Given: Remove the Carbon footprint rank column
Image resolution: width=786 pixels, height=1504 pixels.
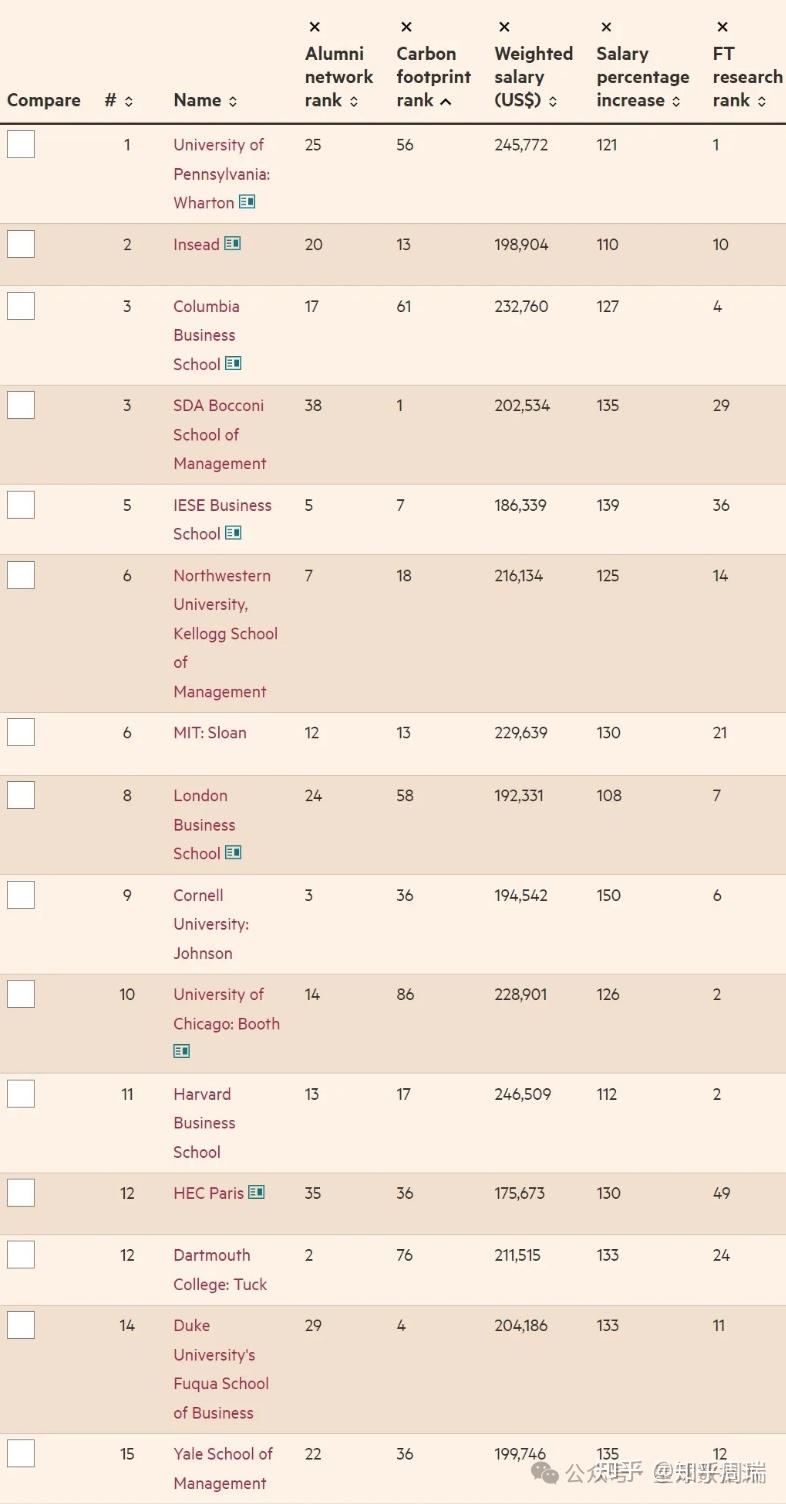Looking at the screenshot, I should tap(406, 27).
